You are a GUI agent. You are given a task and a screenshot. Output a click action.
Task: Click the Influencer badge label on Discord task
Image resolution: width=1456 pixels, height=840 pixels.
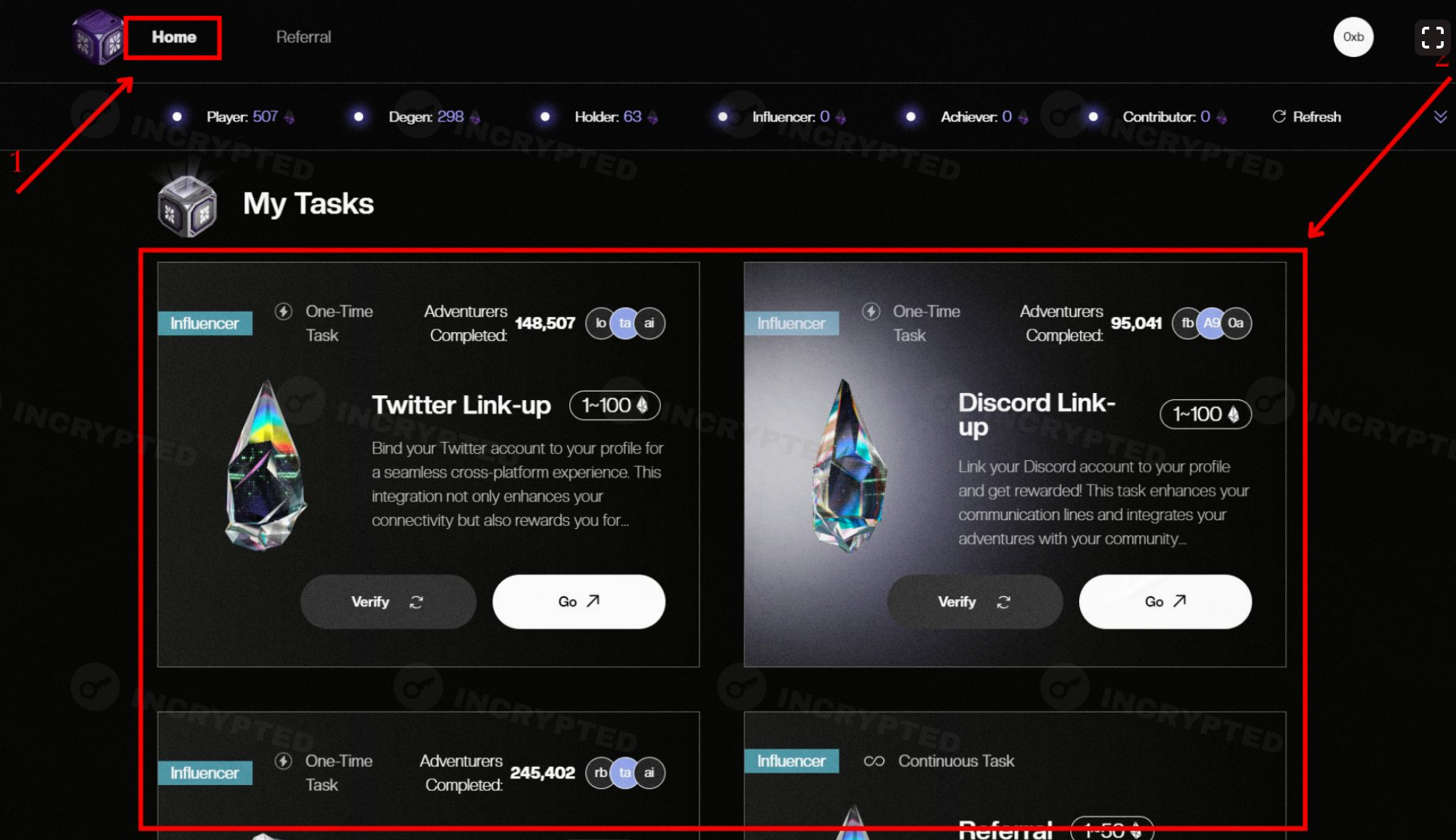[790, 322]
